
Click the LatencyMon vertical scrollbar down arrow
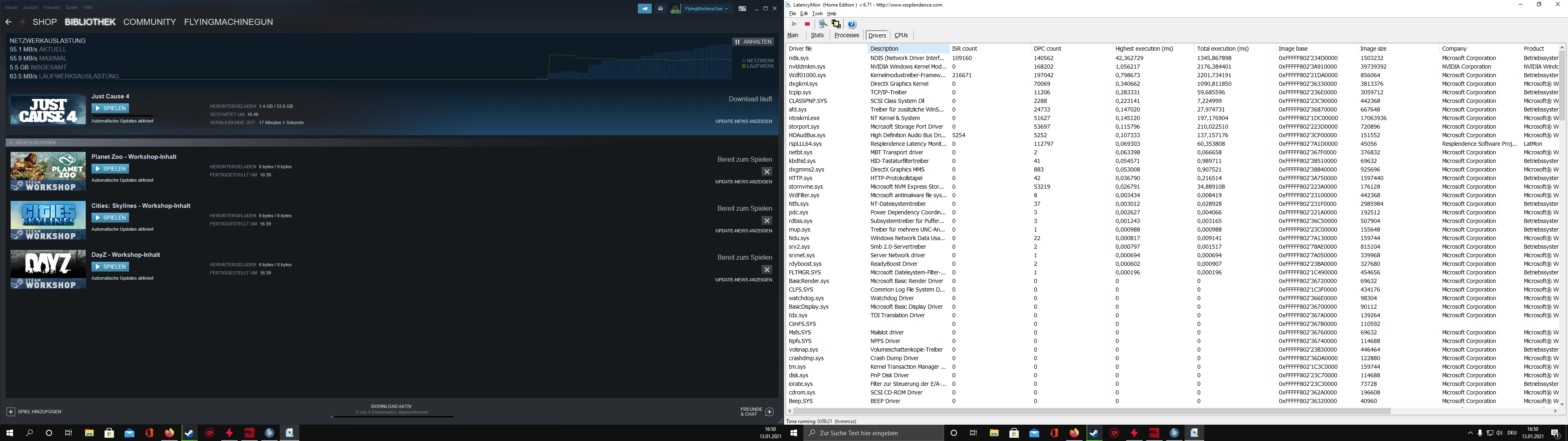1562,404
